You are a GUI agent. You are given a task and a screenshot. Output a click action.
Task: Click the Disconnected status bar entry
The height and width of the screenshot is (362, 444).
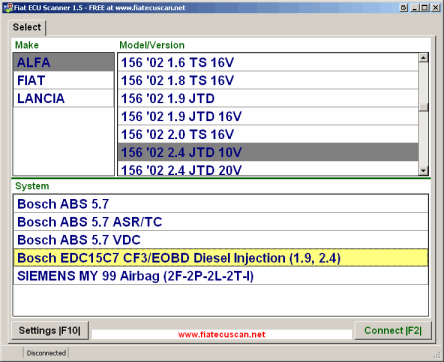pyautogui.click(x=46, y=353)
